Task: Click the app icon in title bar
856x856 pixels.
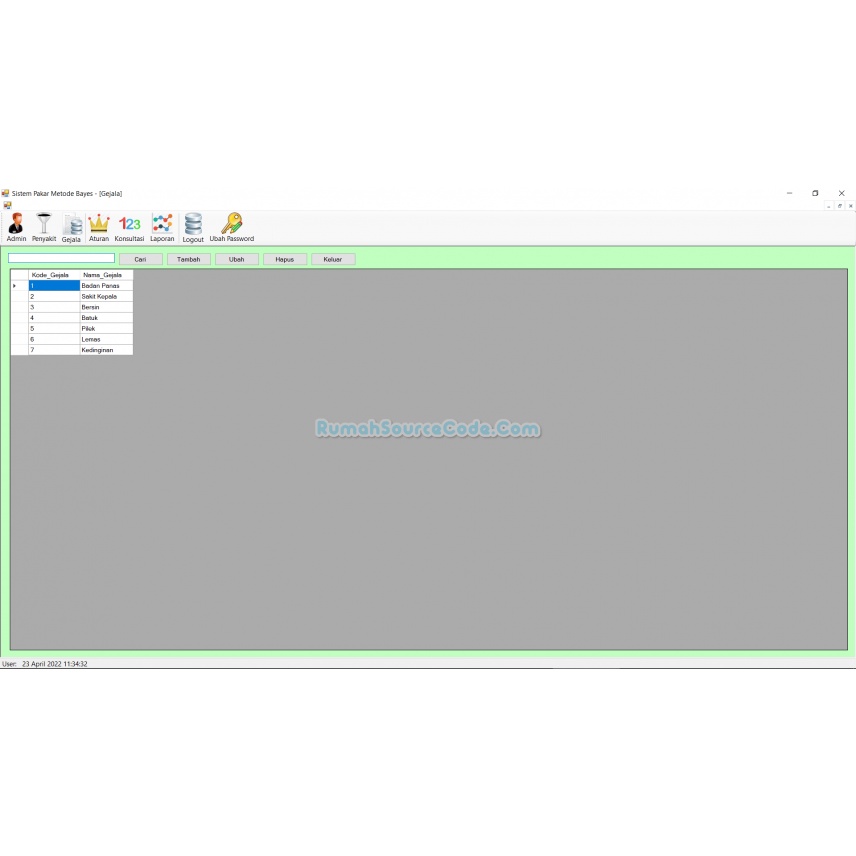Action: 5,193
